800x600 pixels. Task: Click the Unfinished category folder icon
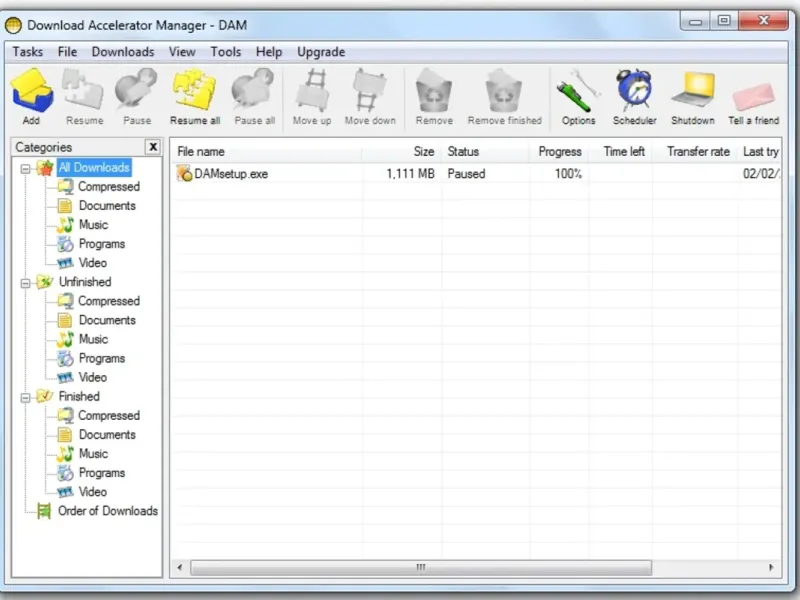45,282
